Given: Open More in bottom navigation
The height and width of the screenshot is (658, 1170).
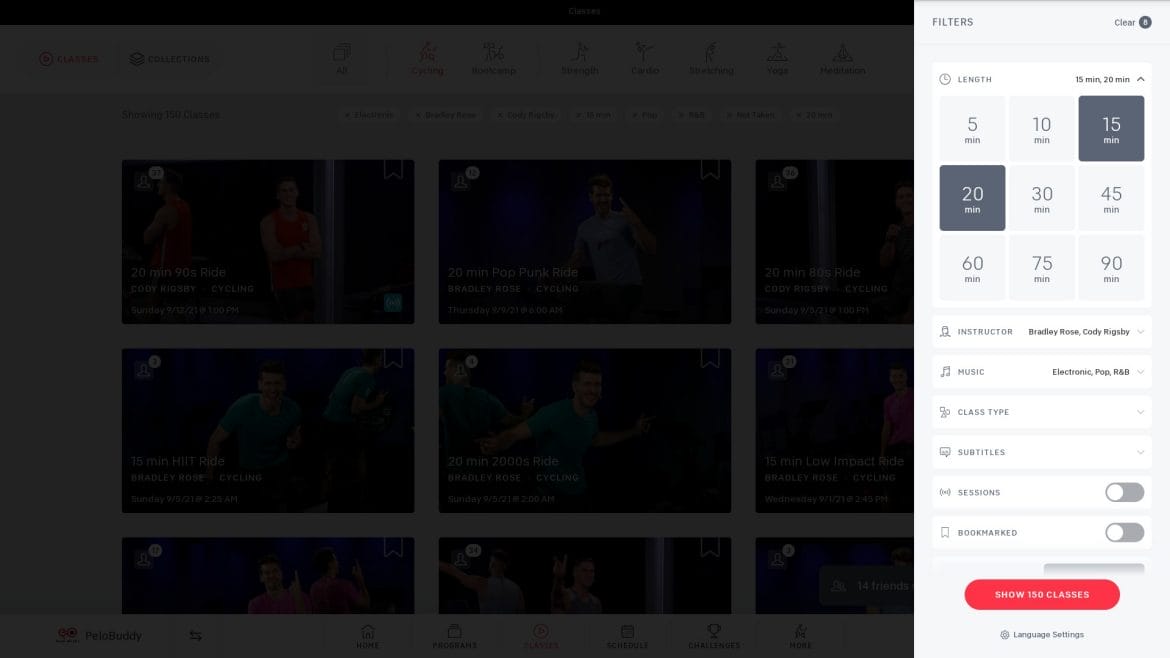Looking at the screenshot, I should pos(801,636).
